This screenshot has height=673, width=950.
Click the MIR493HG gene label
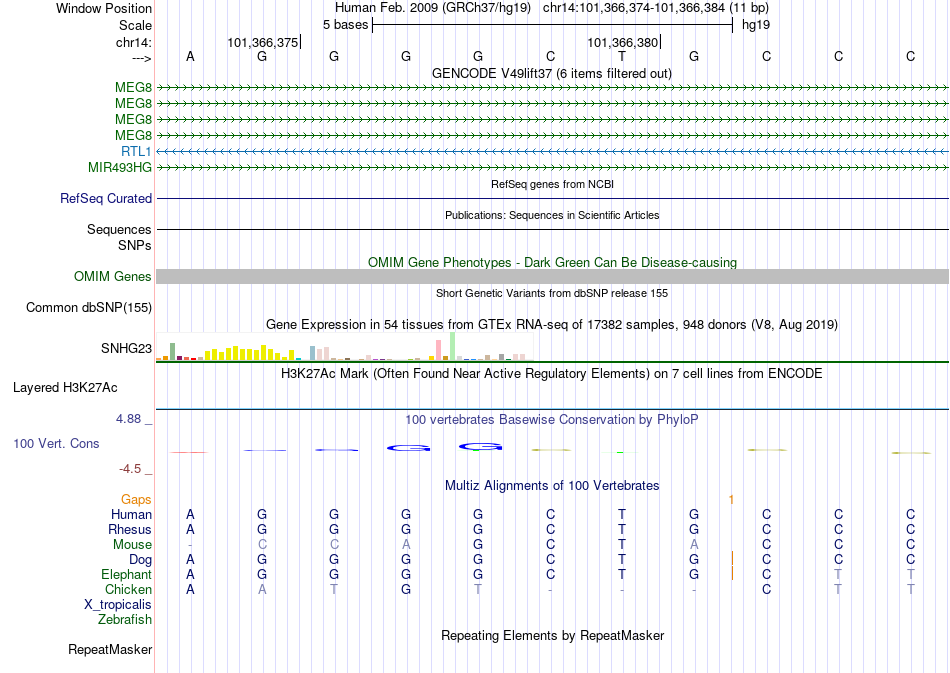120,167
